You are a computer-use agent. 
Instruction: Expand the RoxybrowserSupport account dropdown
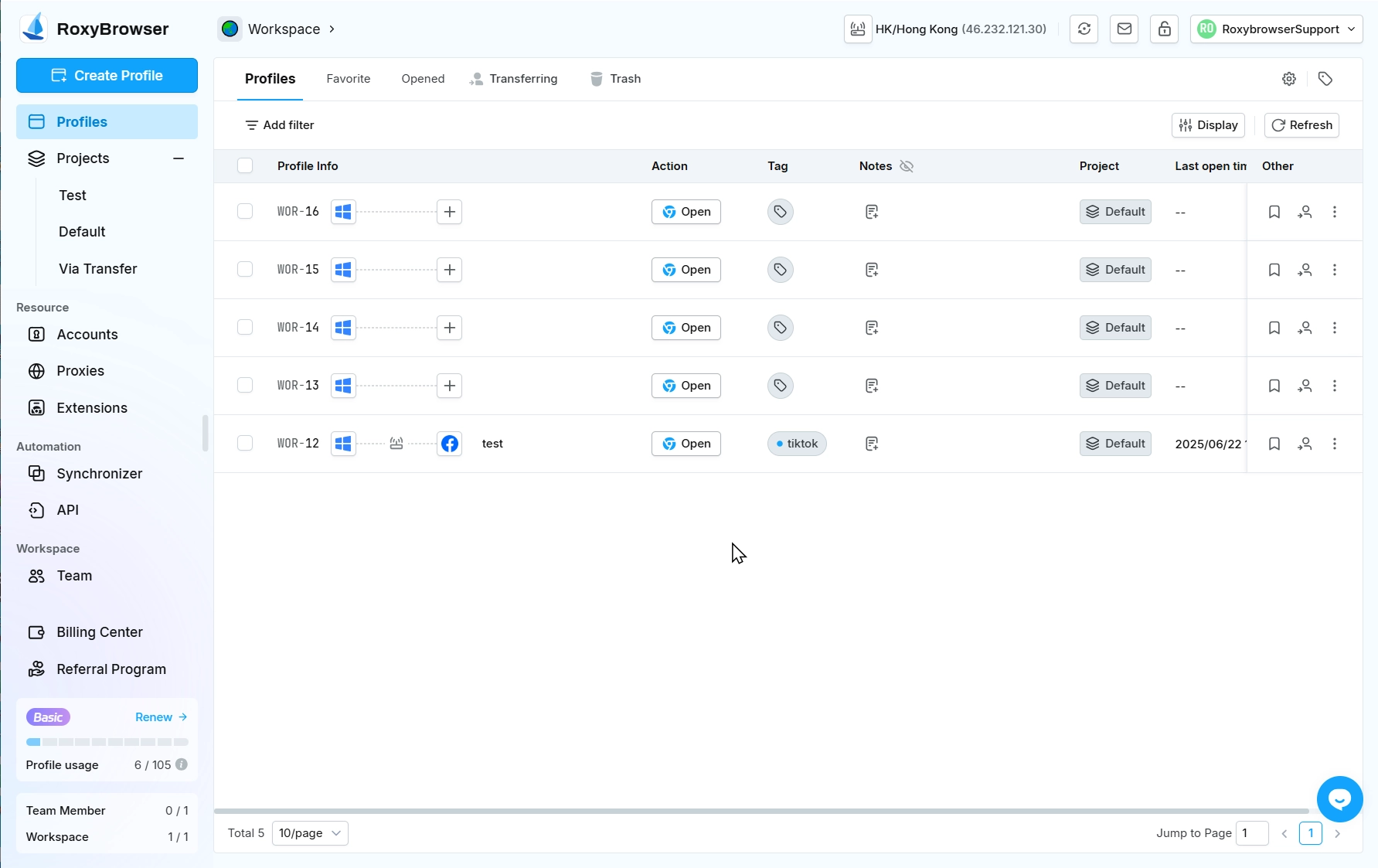pos(1276,29)
